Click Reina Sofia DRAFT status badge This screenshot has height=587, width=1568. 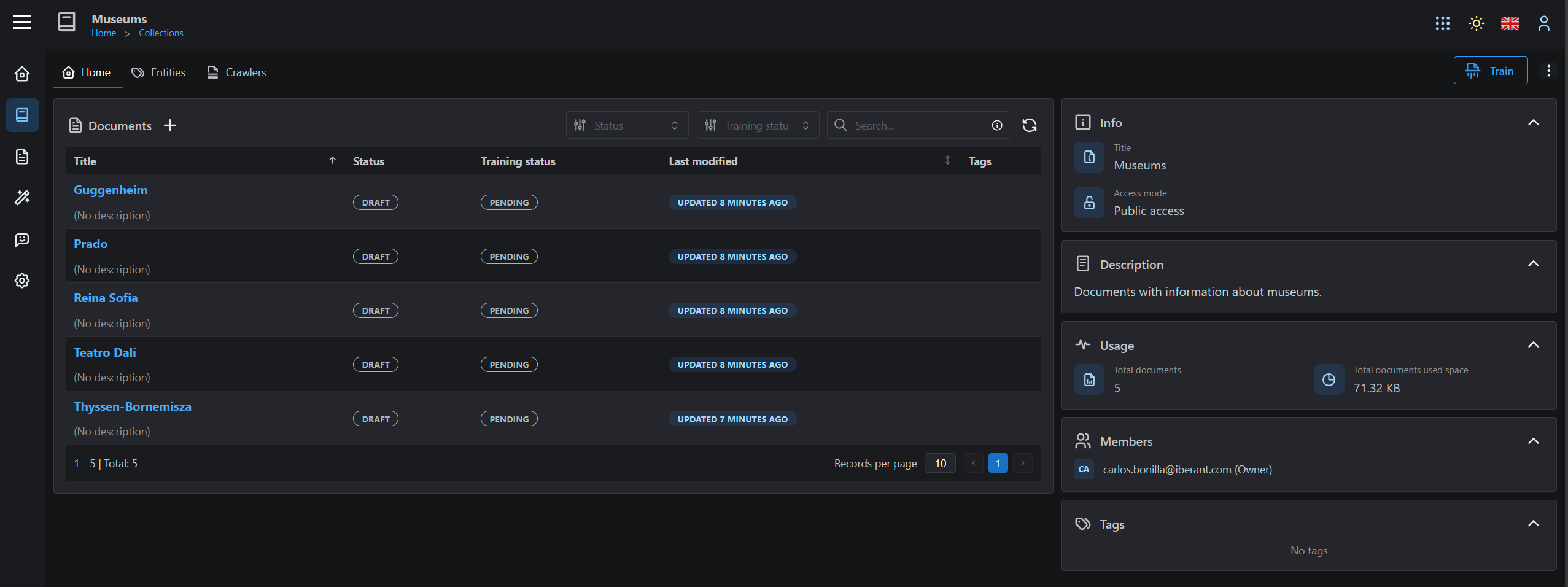(376, 311)
